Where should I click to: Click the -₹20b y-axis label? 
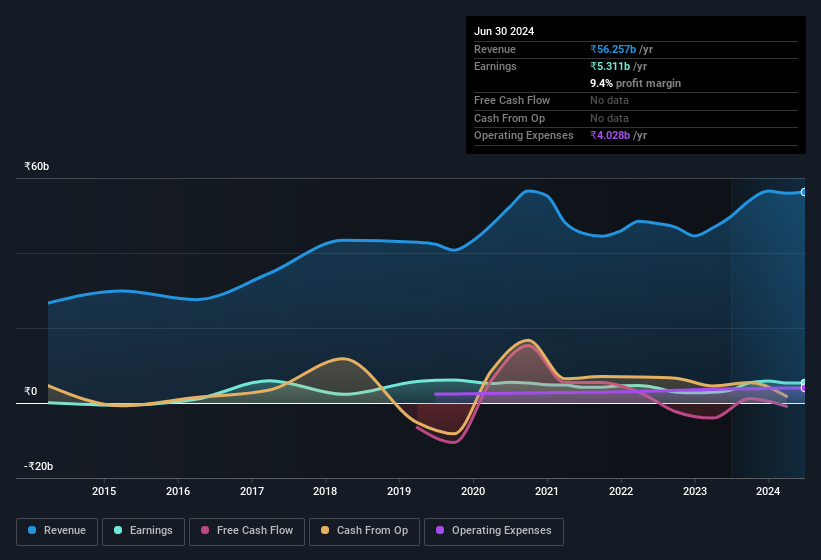38,466
